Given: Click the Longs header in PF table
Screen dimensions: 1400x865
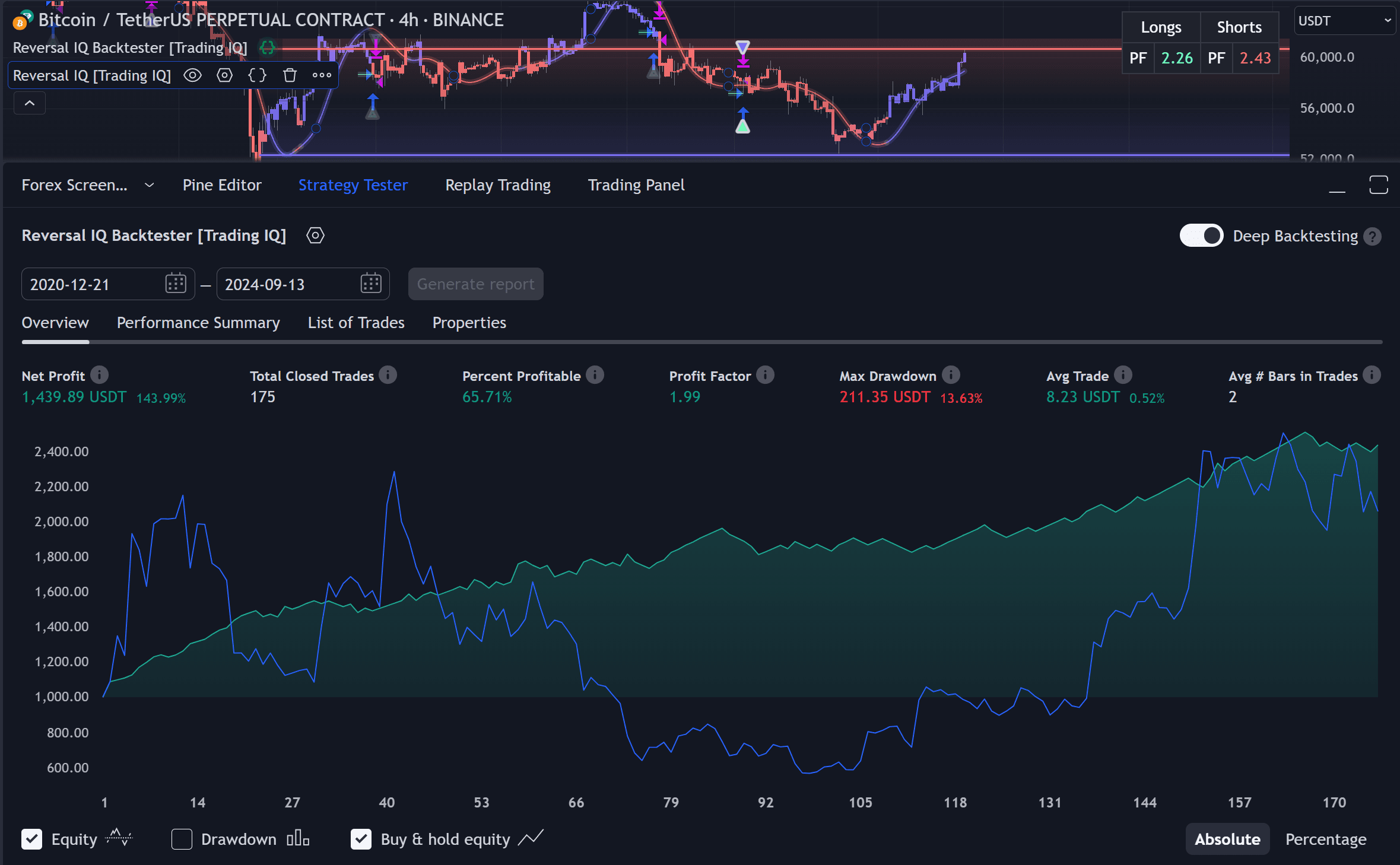Looking at the screenshot, I should [1161, 27].
